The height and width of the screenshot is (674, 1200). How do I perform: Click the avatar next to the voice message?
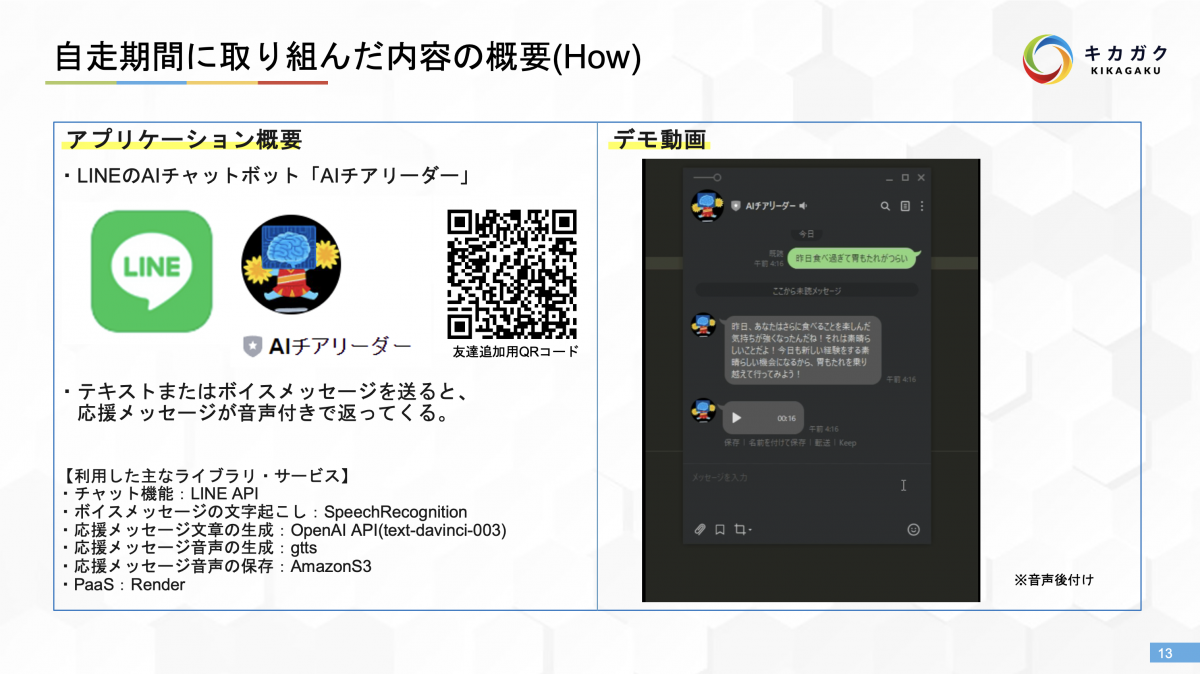point(704,409)
